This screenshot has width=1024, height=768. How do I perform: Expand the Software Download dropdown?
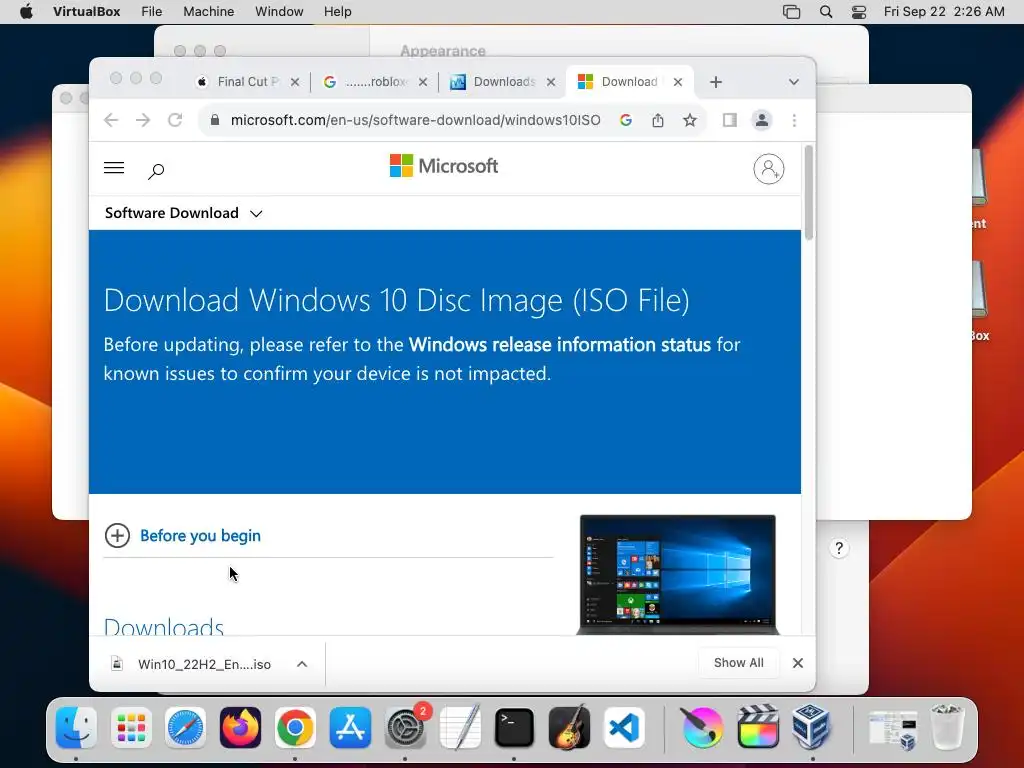click(x=184, y=213)
